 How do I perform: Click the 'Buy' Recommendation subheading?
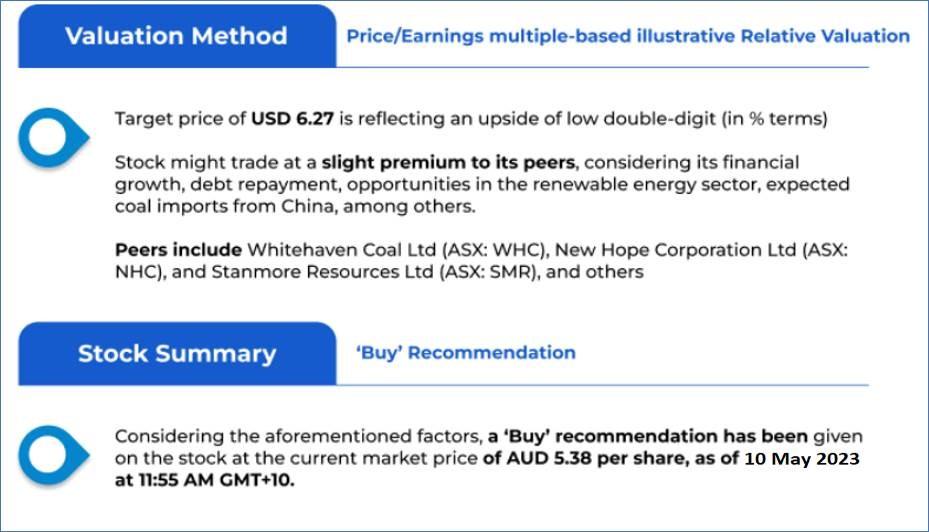tap(465, 353)
